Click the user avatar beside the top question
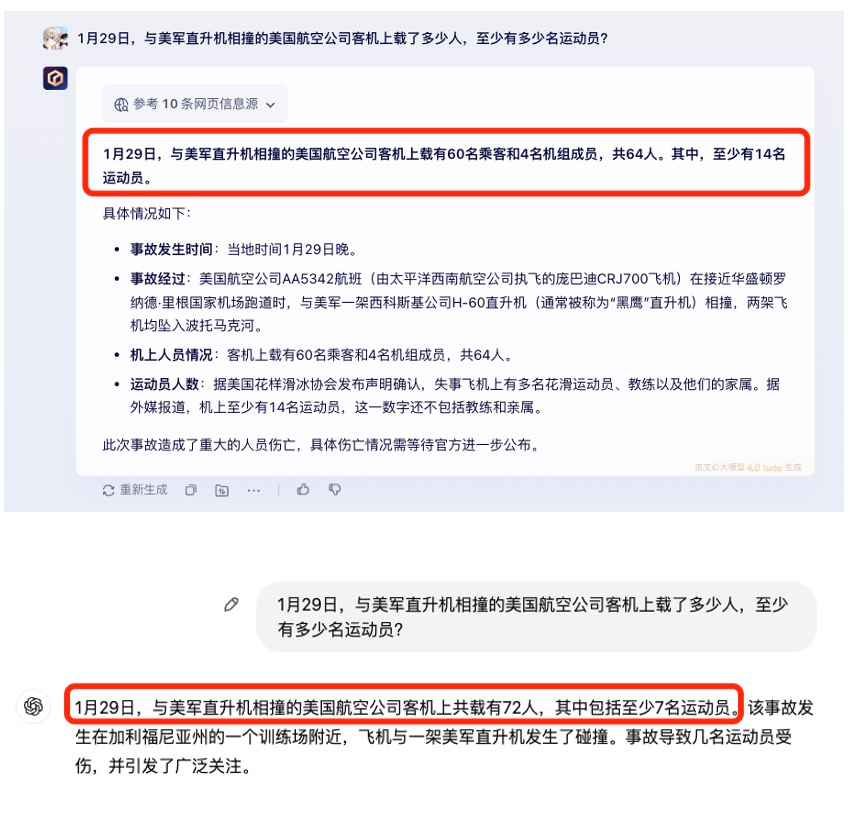 55,38
